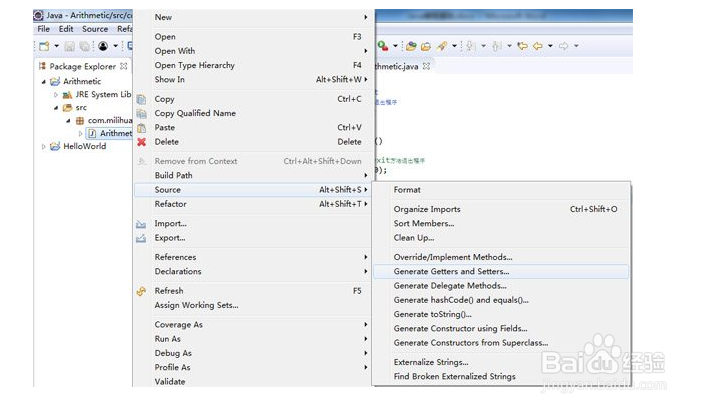Click the Save toolbar icon
705x409 pixels.
coord(69,46)
